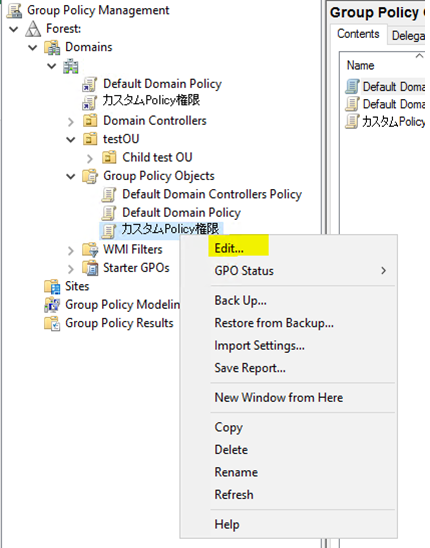Click カスタムPolicy GPO icon in Contents list
The image size is (430, 548).
tap(352, 121)
